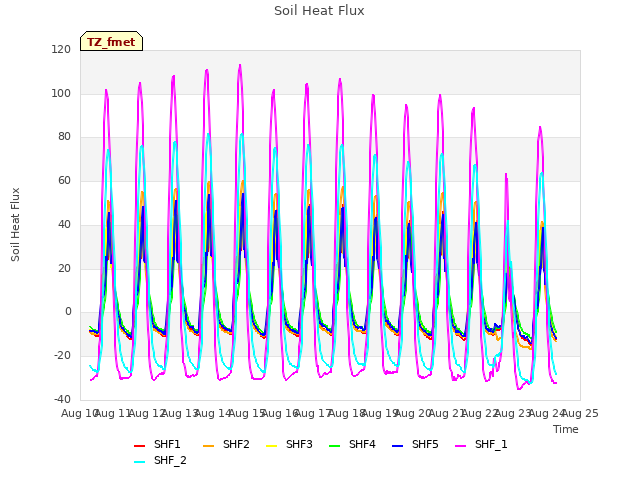
Task: Click the 100 y-axis tick label
Action: pyautogui.click(x=61, y=93)
